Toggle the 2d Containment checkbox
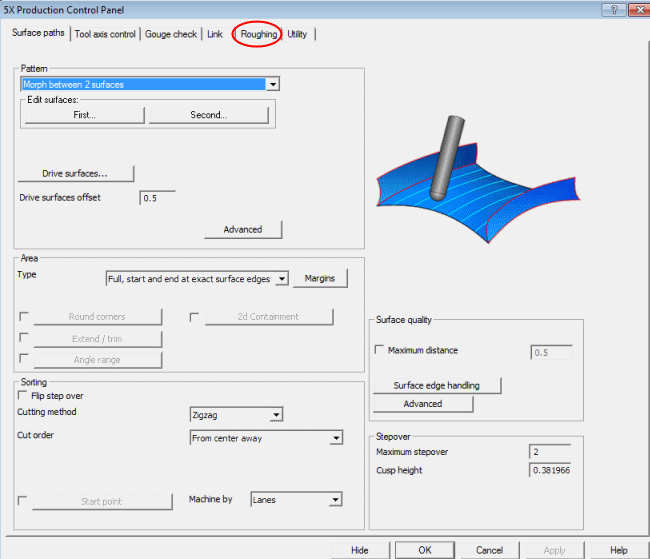Screen dimensions: 650x559 (x=195, y=317)
